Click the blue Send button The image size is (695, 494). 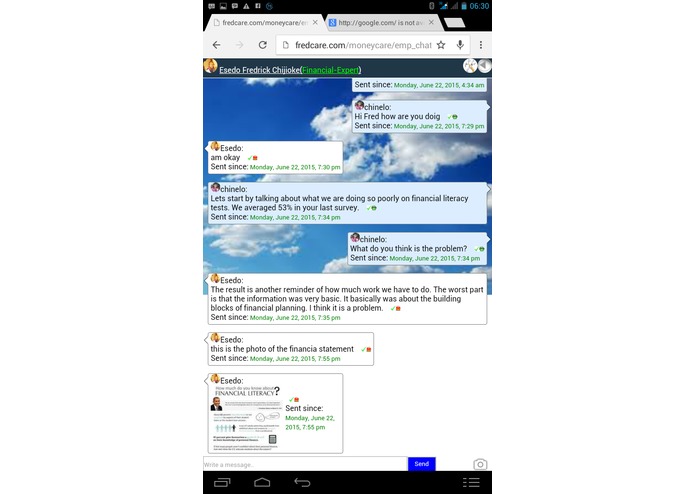[x=422, y=464]
